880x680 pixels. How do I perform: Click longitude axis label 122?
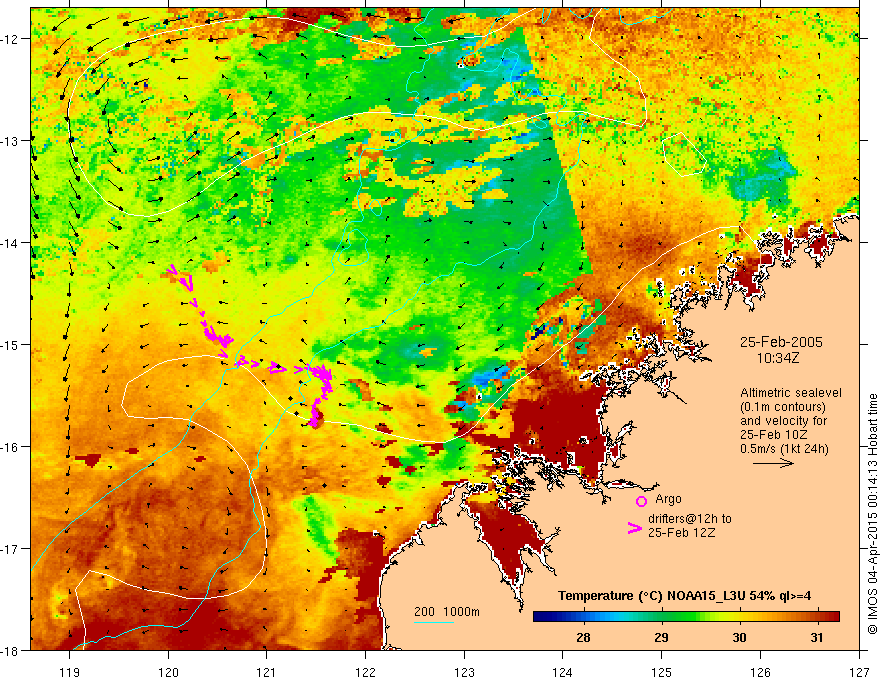(x=365, y=672)
